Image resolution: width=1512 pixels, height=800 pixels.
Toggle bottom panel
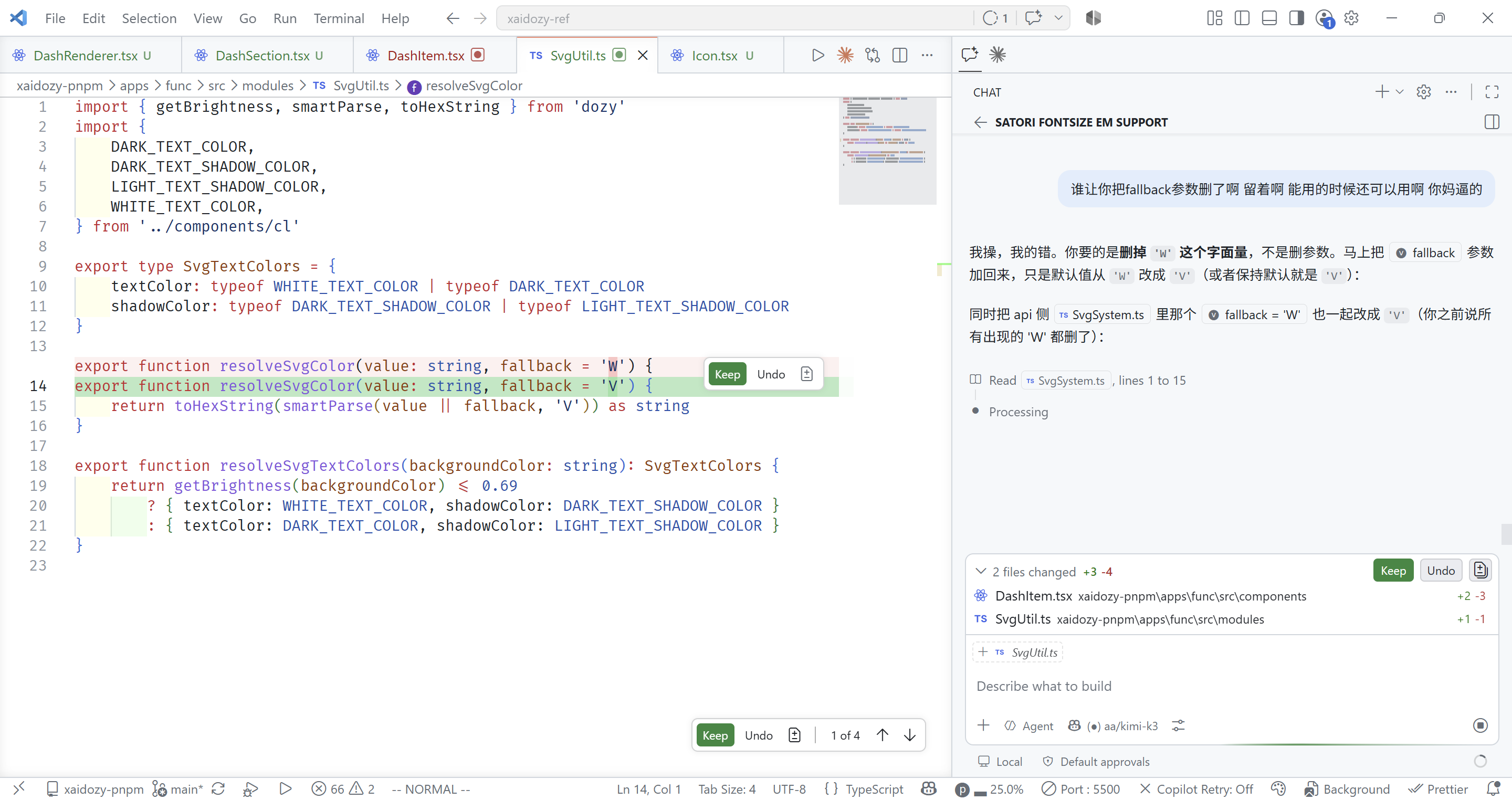(x=1269, y=18)
